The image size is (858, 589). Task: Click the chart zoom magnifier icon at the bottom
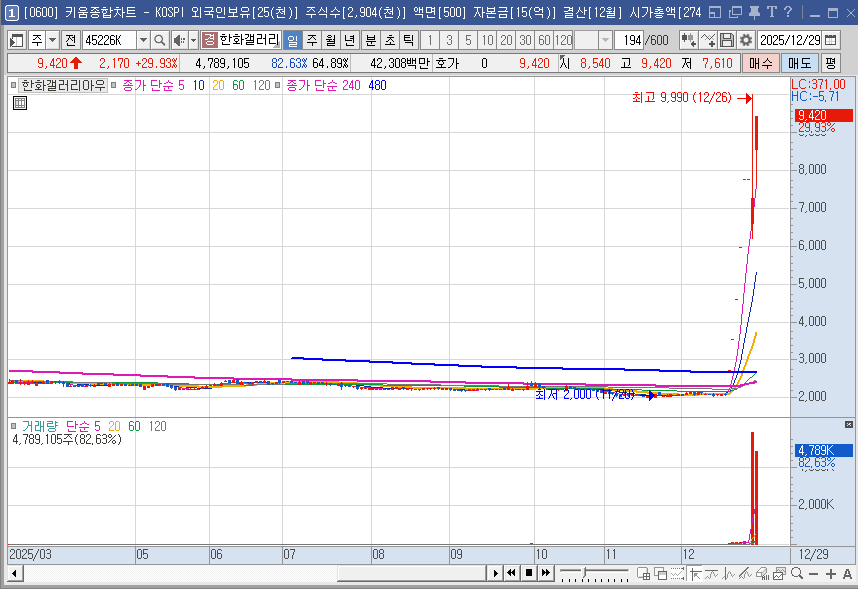tap(797, 574)
